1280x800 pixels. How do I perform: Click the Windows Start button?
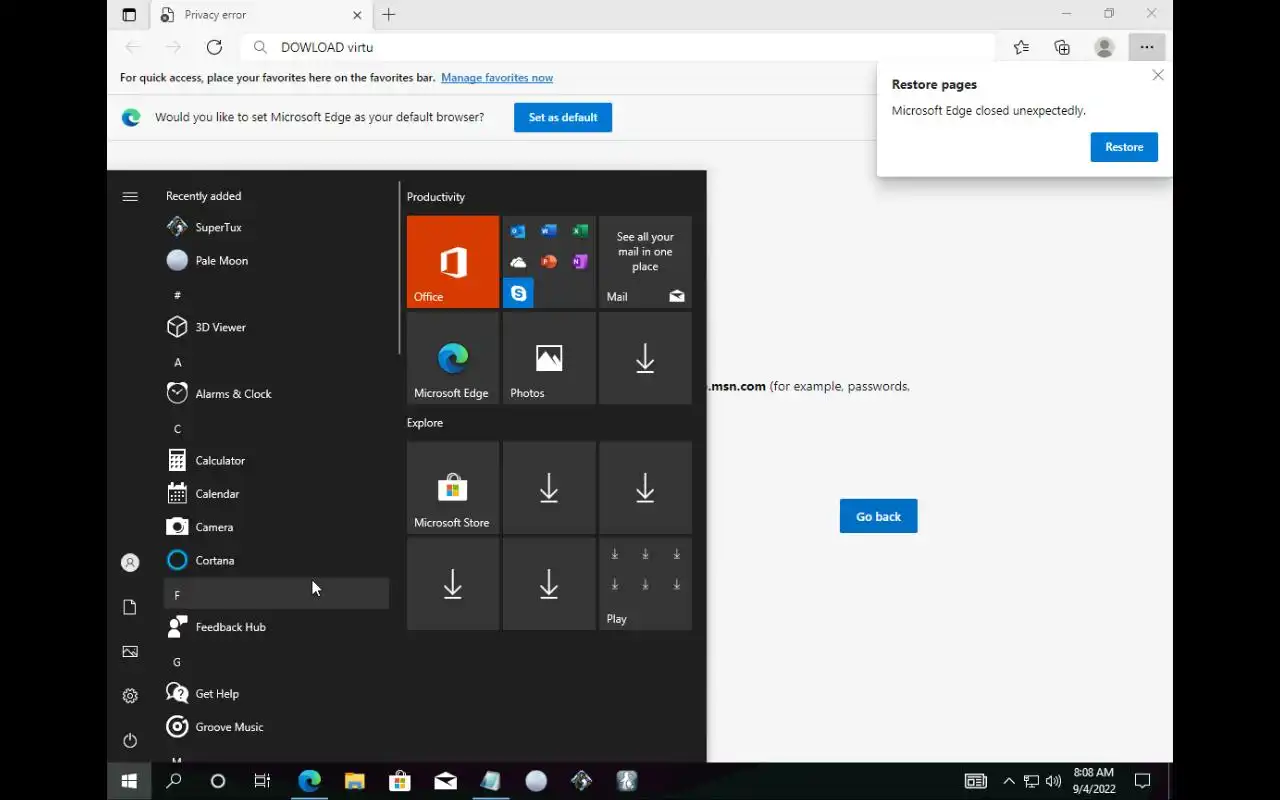(x=129, y=781)
